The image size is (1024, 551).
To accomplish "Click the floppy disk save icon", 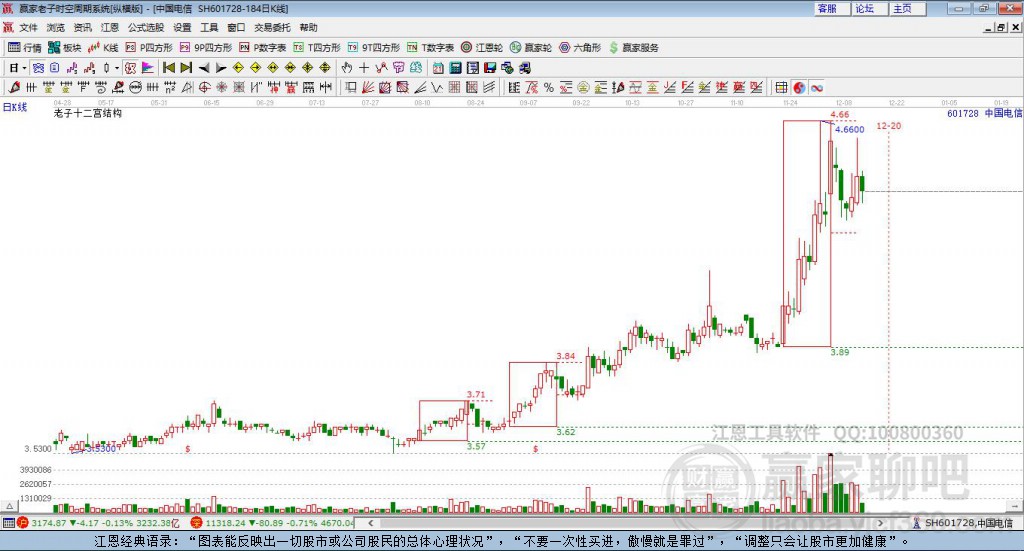I will (490, 68).
